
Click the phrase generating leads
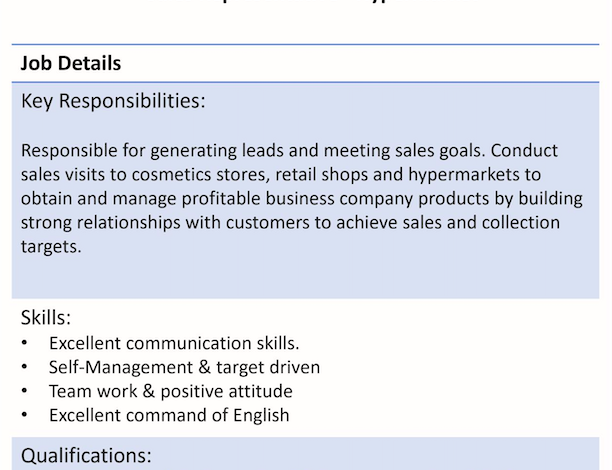(217, 151)
